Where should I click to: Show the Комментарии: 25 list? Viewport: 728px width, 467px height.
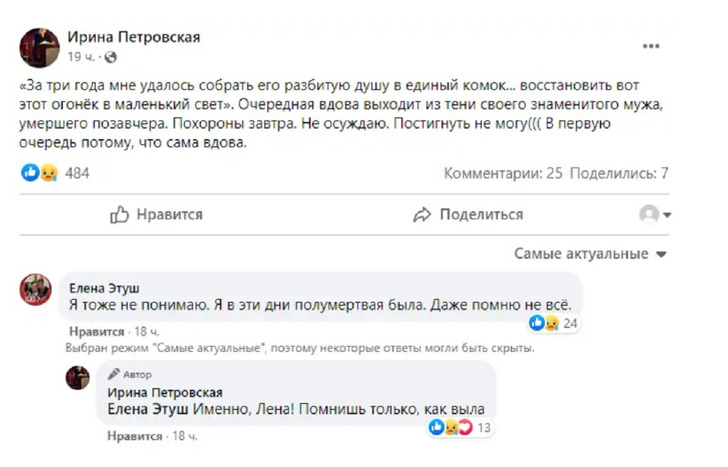503,173
